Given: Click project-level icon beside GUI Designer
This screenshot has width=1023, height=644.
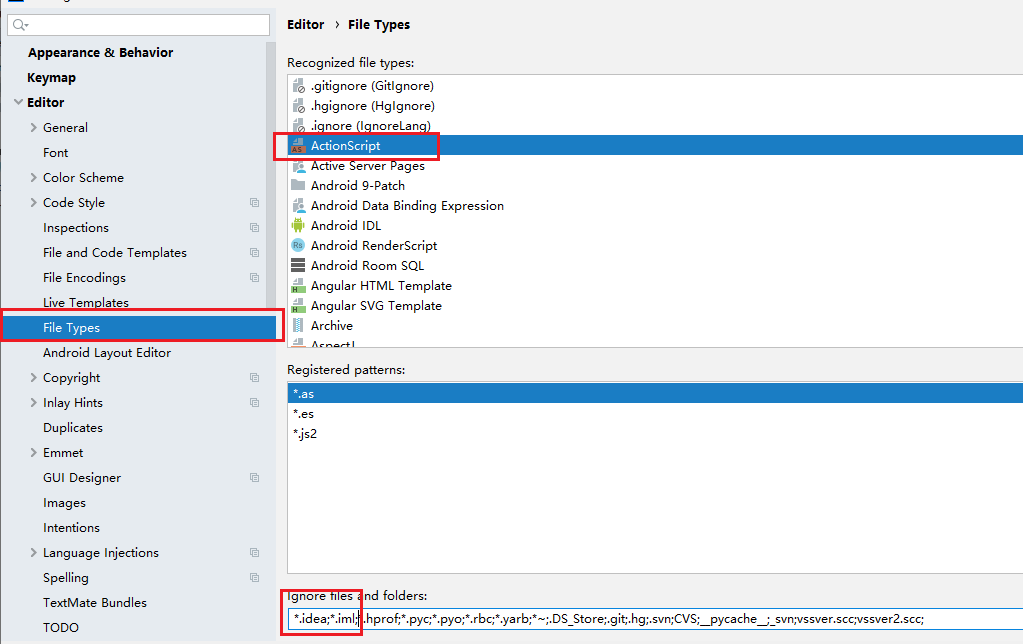Looking at the screenshot, I should [x=254, y=478].
